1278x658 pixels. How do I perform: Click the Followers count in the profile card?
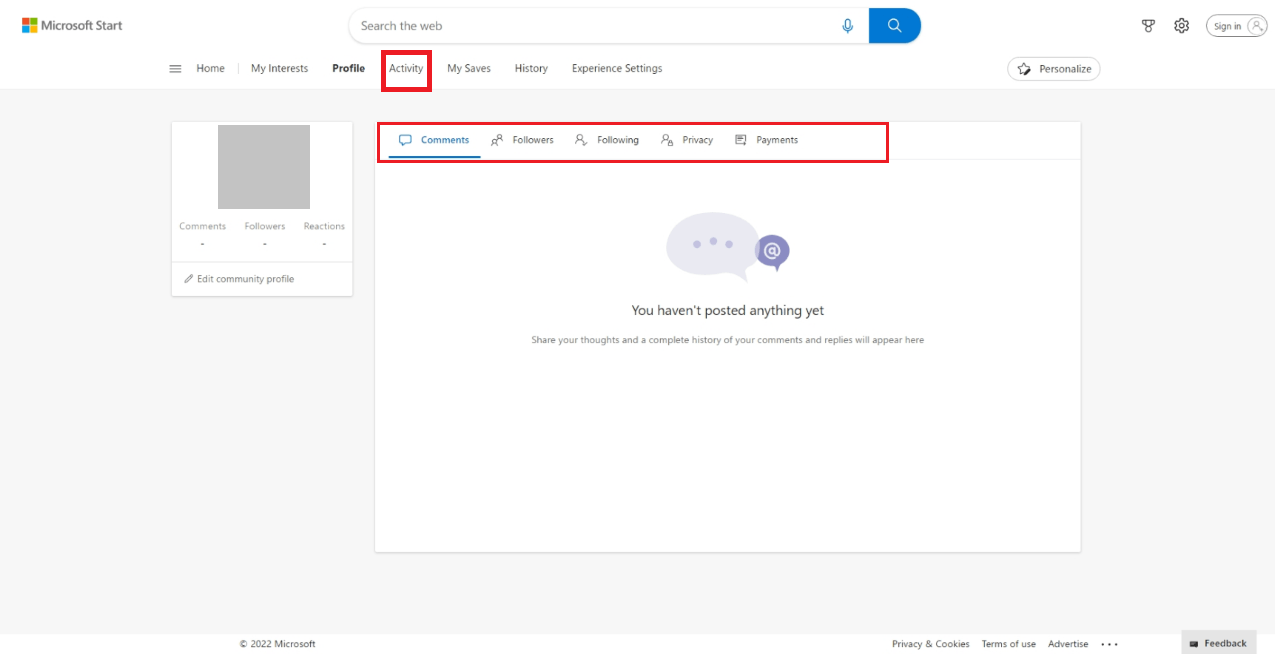[265, 234]
